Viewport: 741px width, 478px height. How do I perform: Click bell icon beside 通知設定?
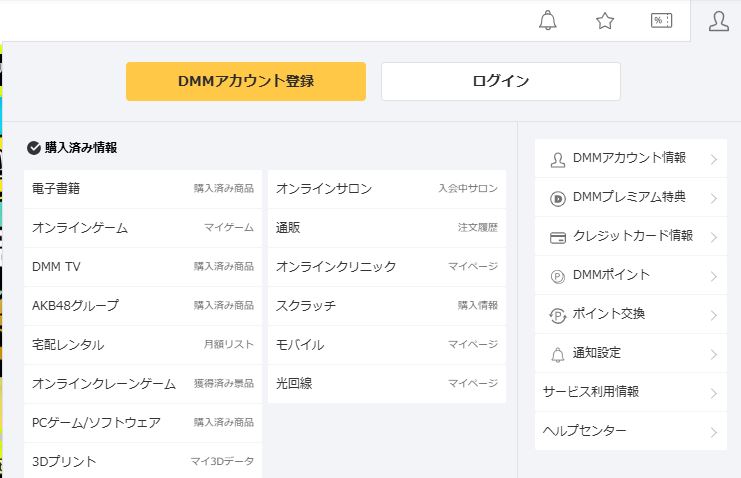point(558,355)
